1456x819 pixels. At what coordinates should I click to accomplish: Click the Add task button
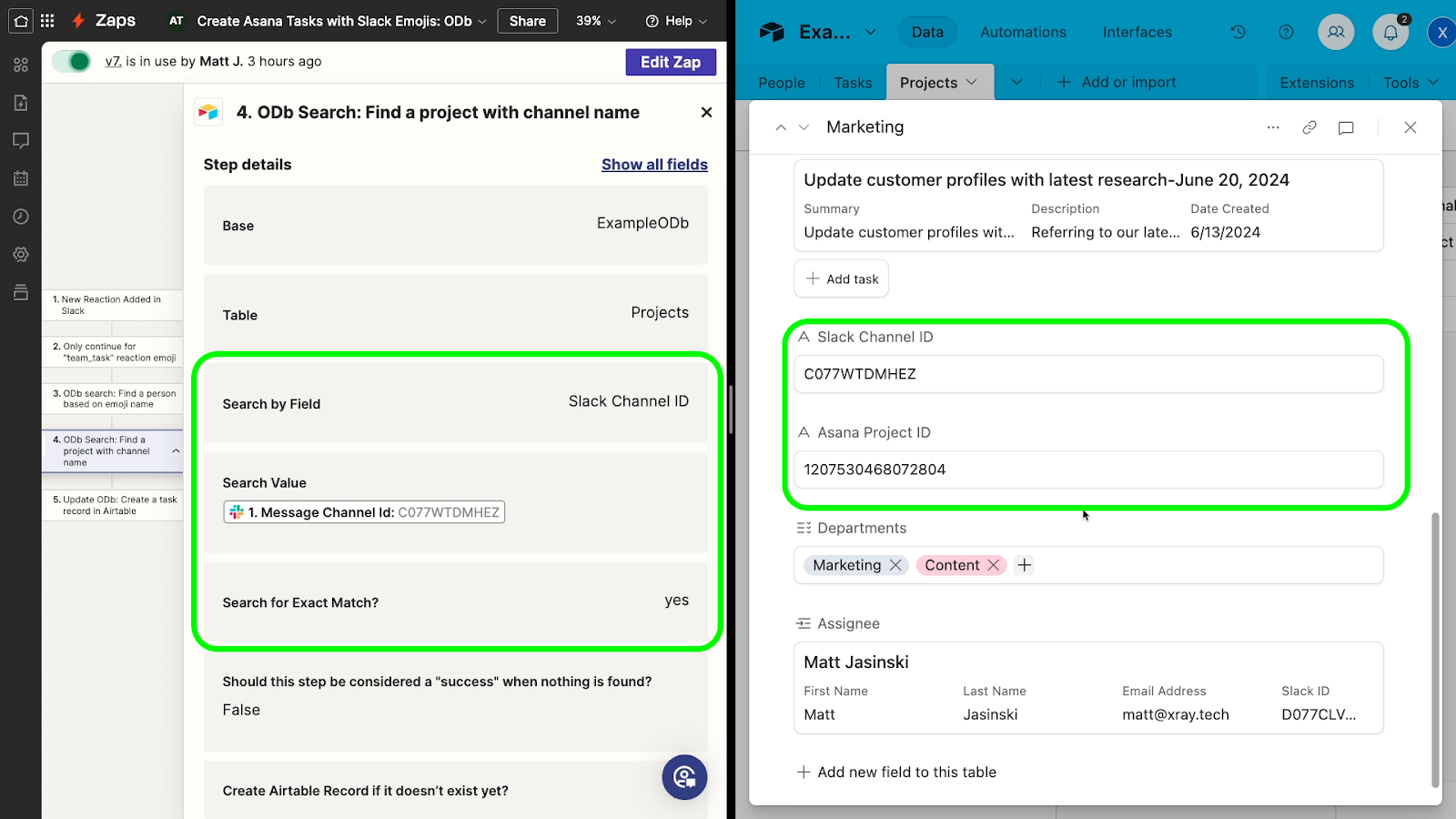pos(842,278)
